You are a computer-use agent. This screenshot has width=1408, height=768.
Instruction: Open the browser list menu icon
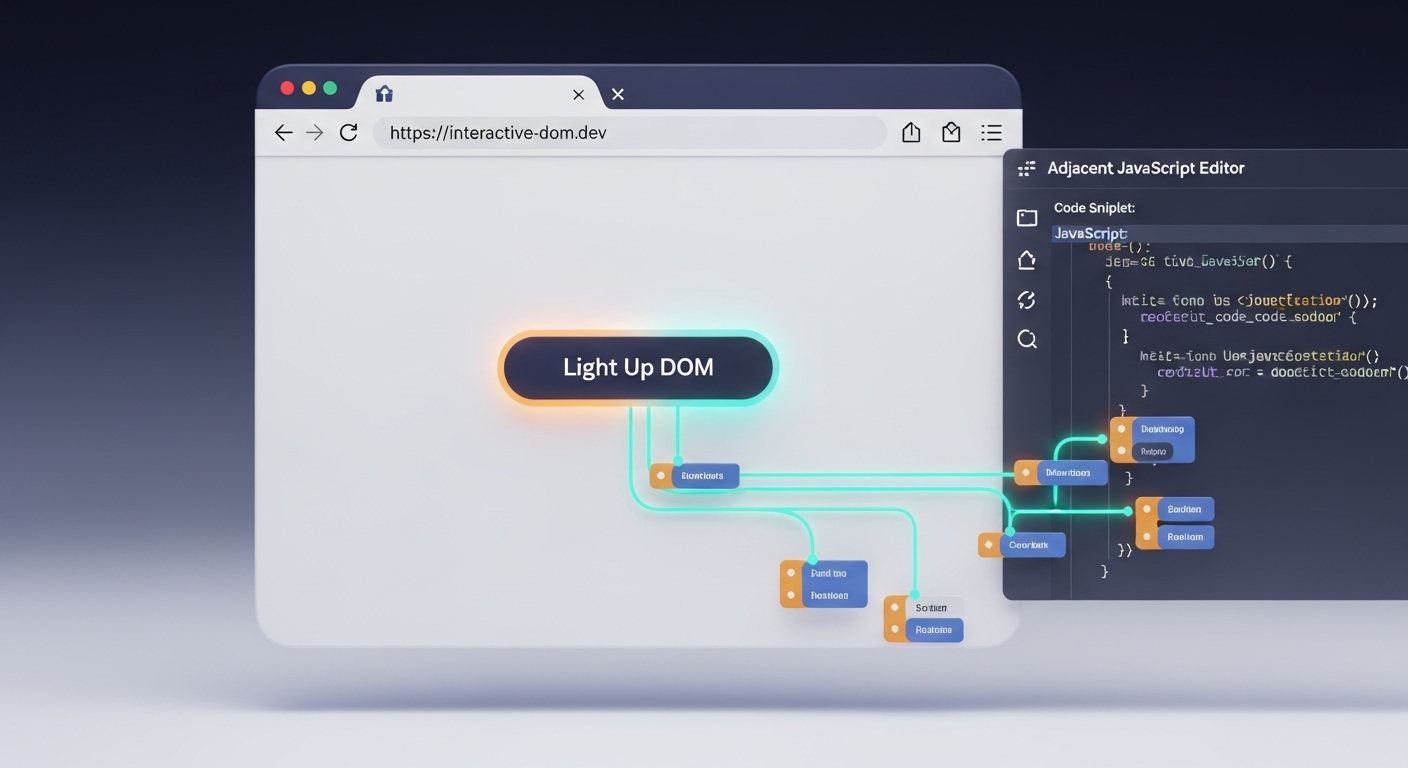point(991,133)
